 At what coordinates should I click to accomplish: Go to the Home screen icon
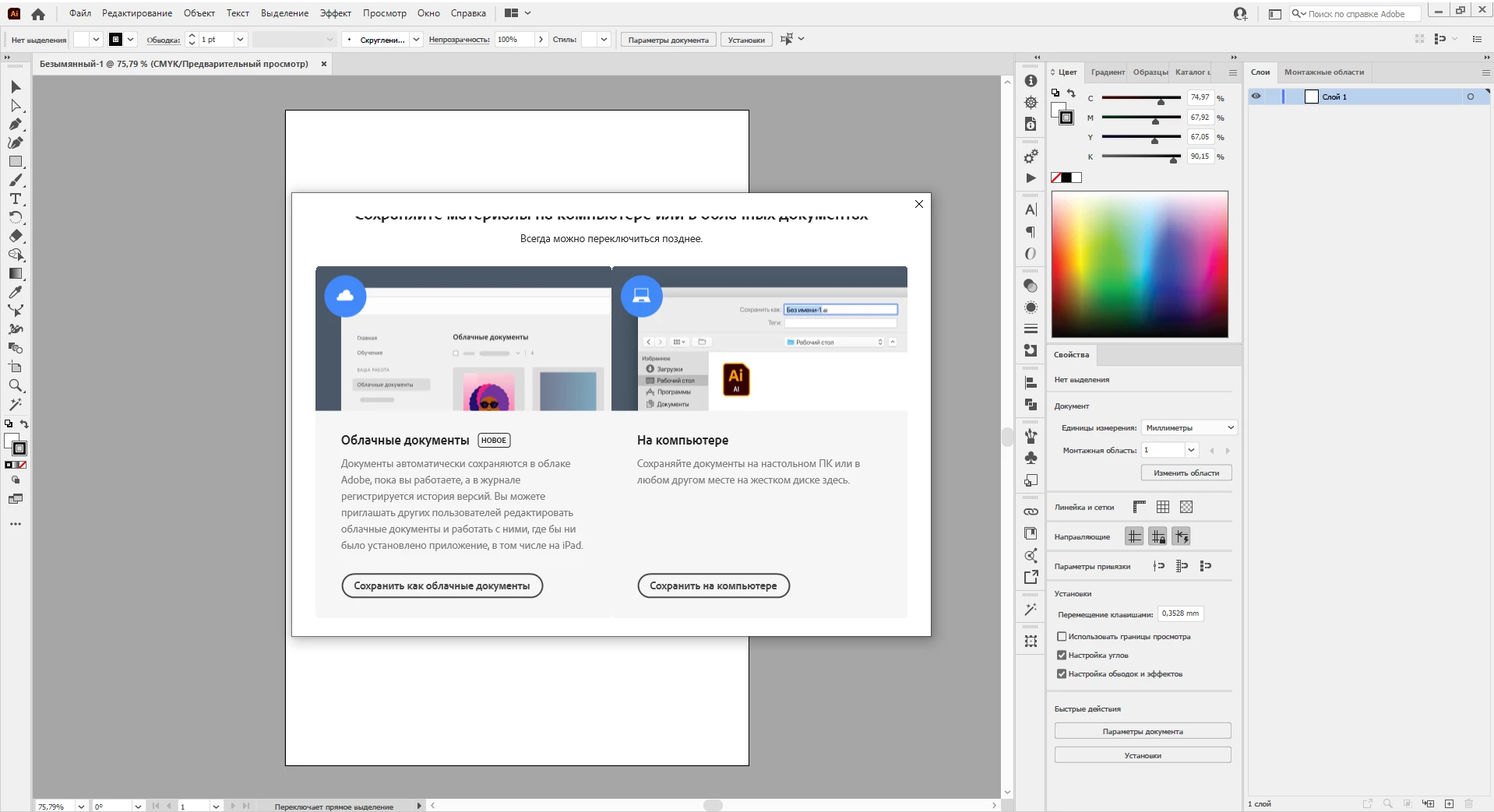tap(38, 13)
